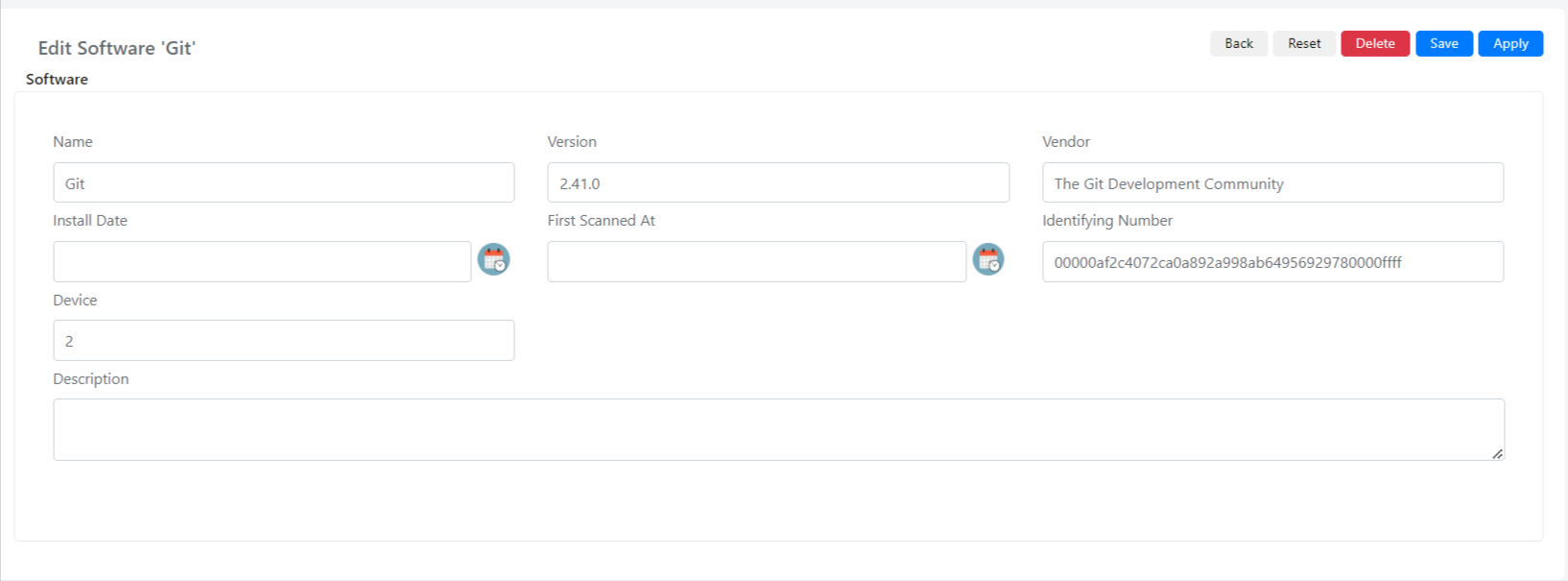Grab the Description box resize handle
The height and width of the screenshot is (581, 1568).
pos(1497,453)
